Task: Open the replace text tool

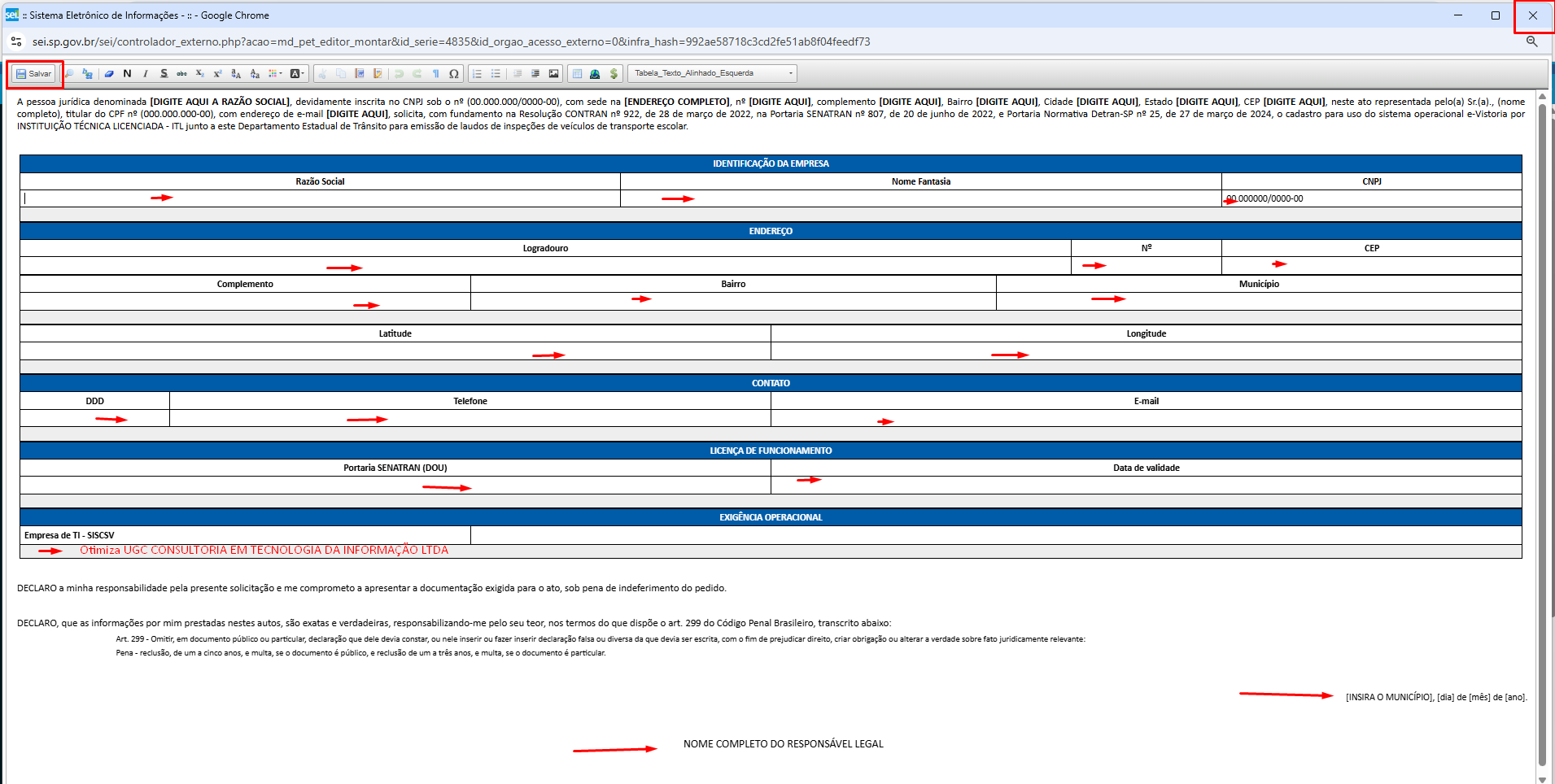Action: coord(87,74)
